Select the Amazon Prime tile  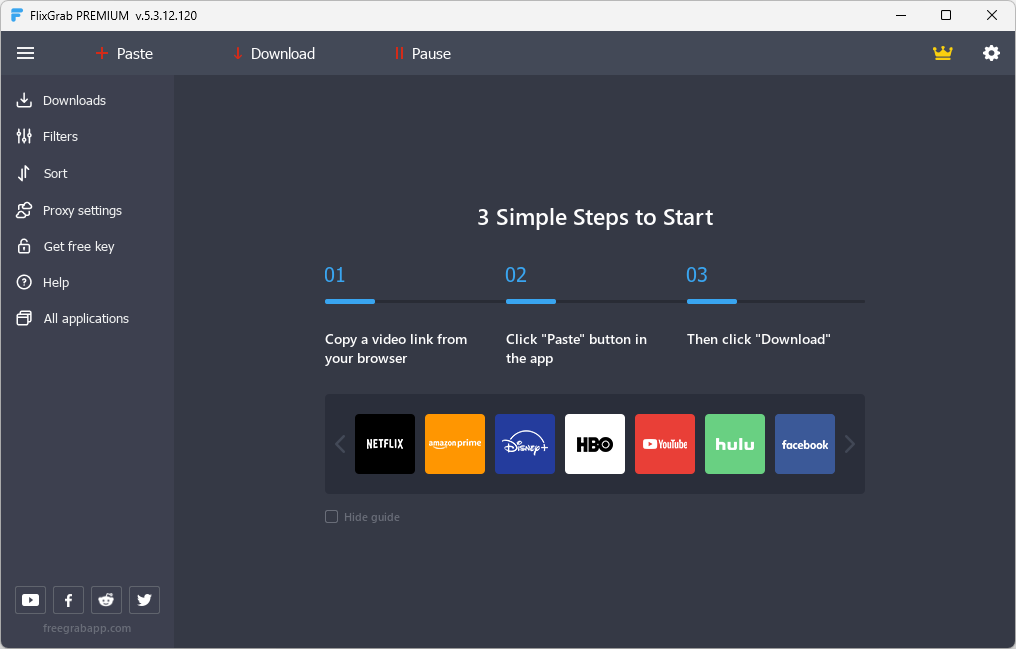pyautogui.click(x=455, y=444)
